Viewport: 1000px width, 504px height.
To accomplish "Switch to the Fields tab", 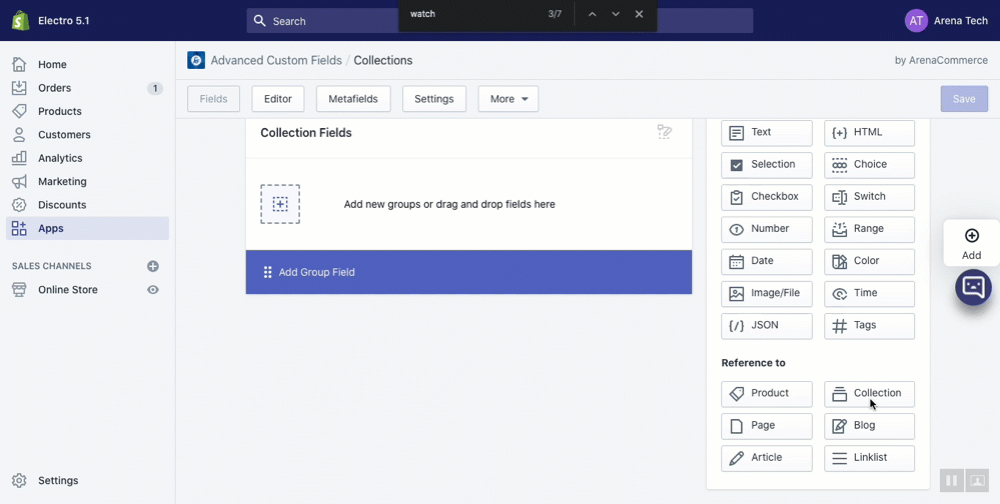I will pos(214,99).
